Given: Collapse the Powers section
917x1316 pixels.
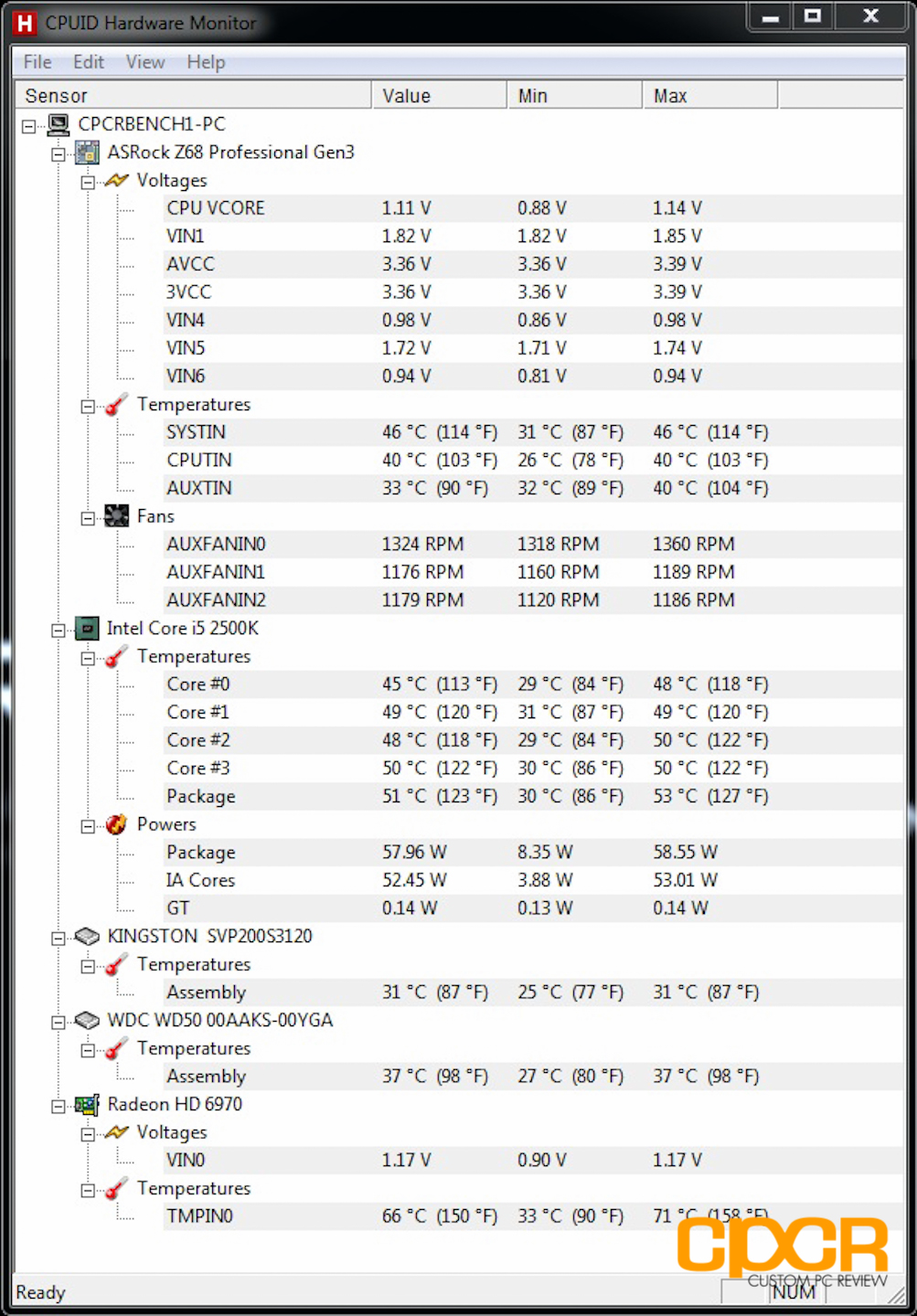Looking at the screenshot, I should (88, 826).
